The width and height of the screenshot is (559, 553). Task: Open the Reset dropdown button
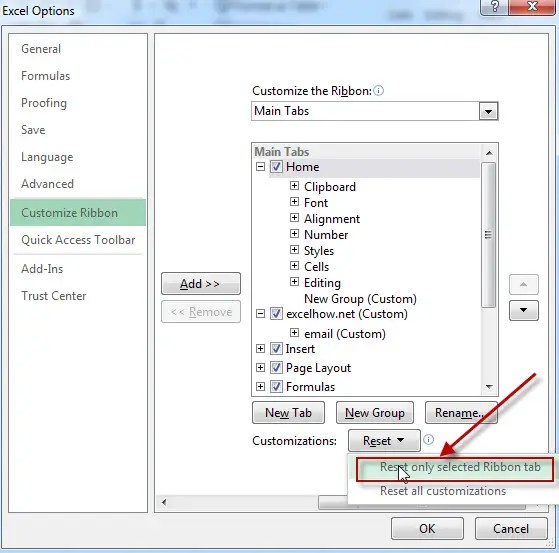coord(384,441)
